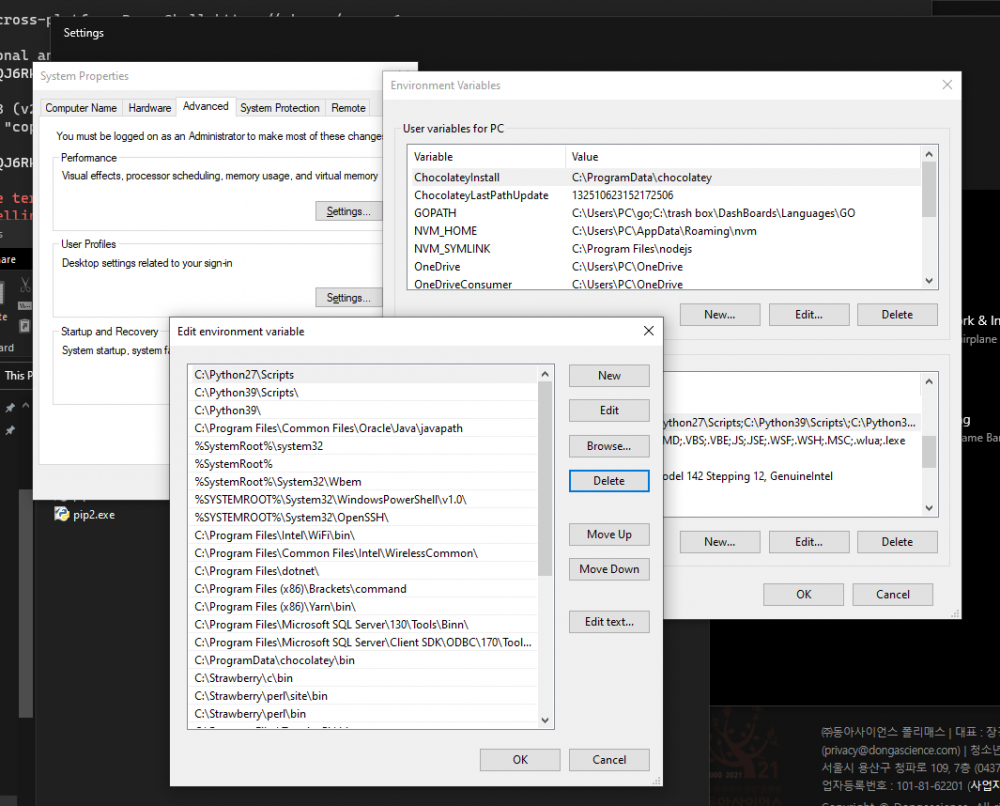The width and height of the screenshot is (1000, 806).
Task: Select the plain %SystemRoot% entry
Action: pyautogui.click(x=365, y=464)
